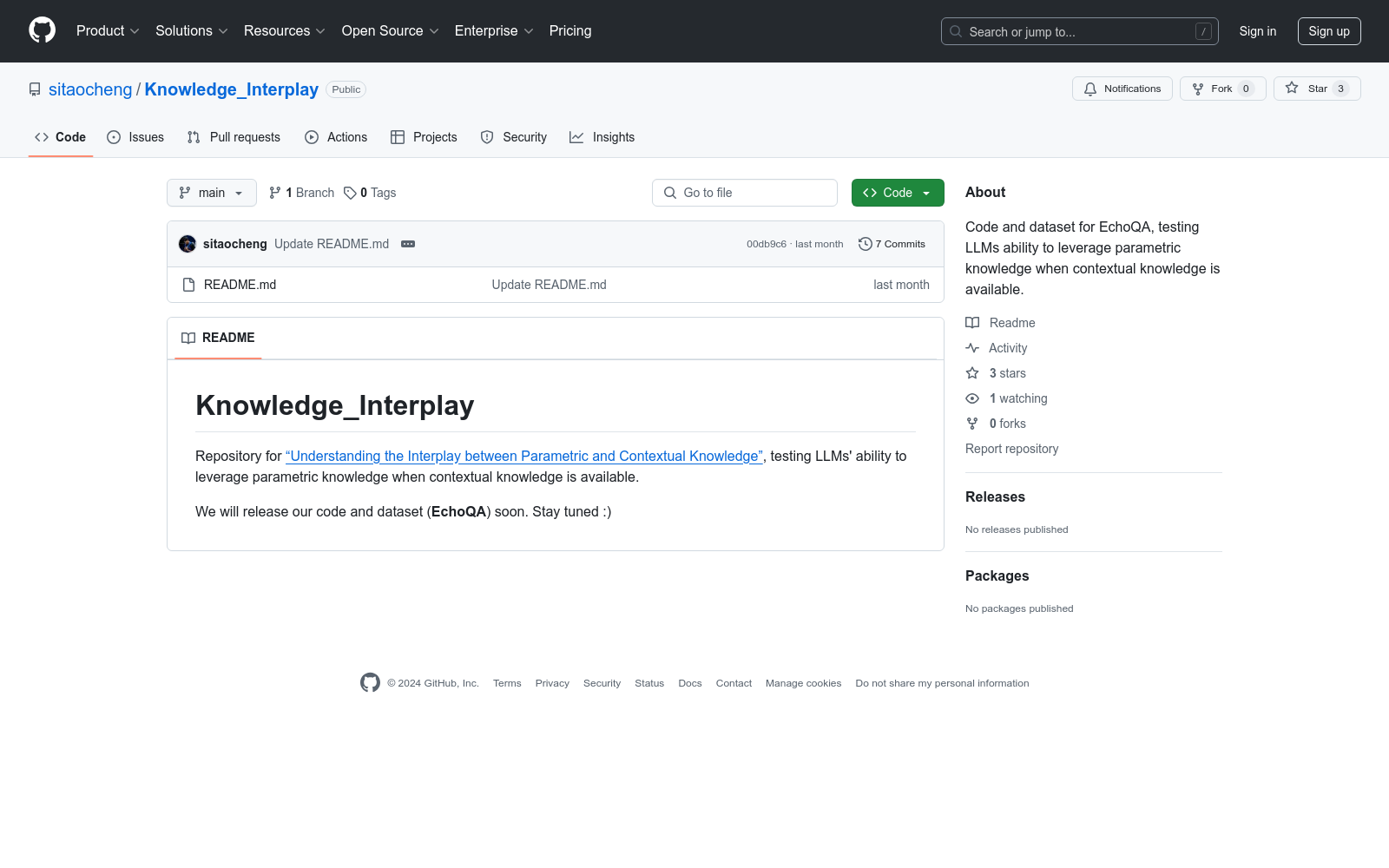Open the Docs footer link

coord(690,683)
